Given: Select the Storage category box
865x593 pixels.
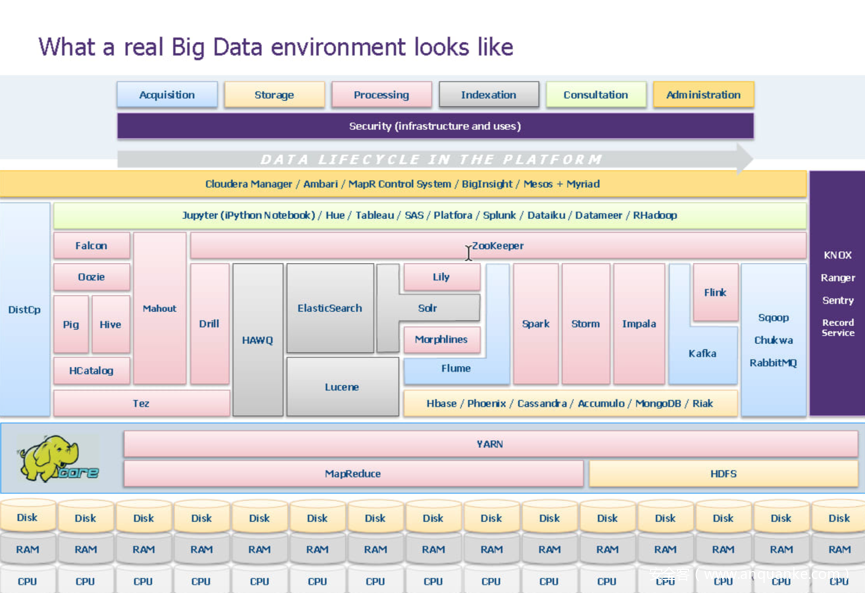Looking at the screenshot, I should pyautogui.click(x=274, y=95).
